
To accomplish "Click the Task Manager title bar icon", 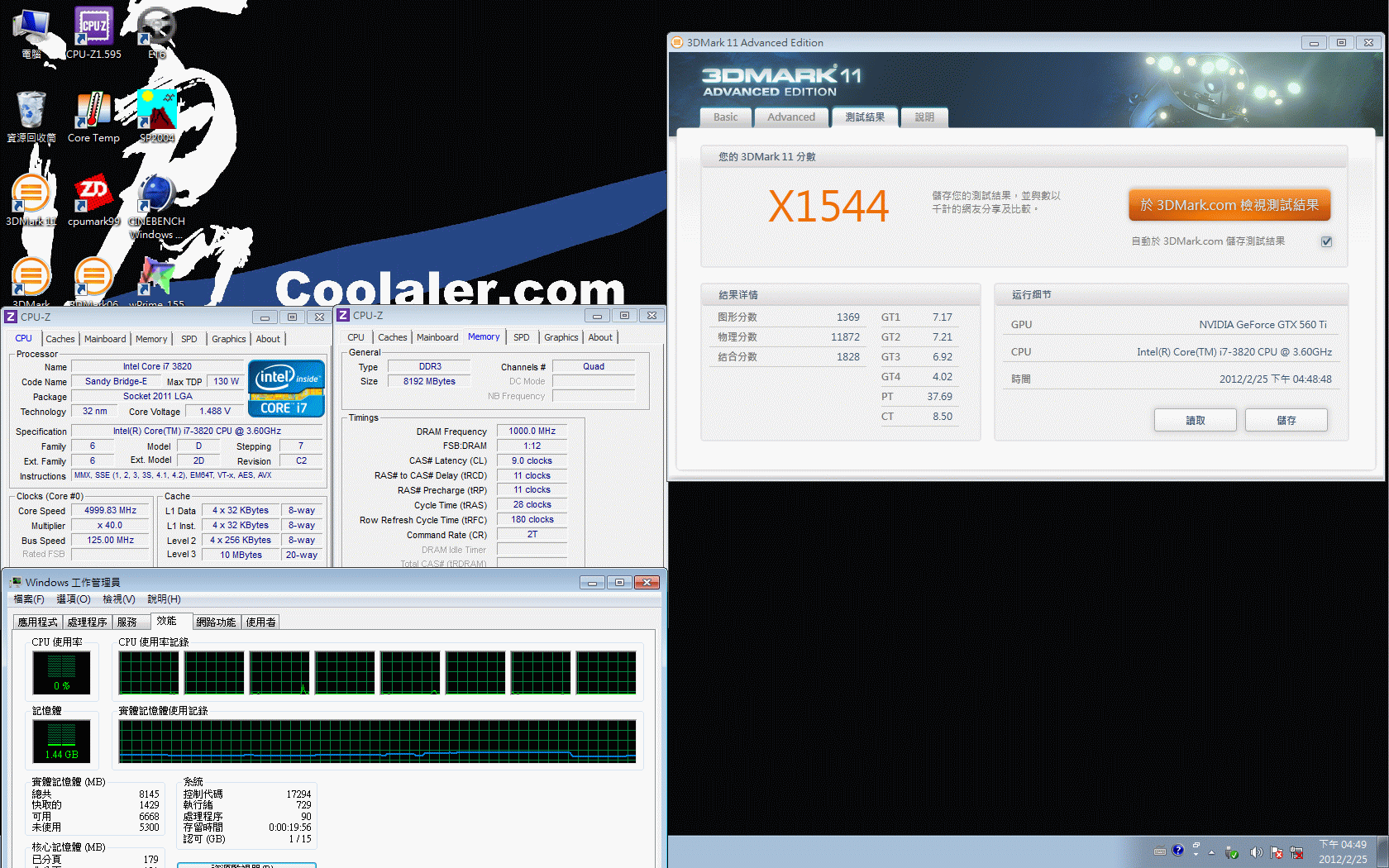I will [16, 582].
